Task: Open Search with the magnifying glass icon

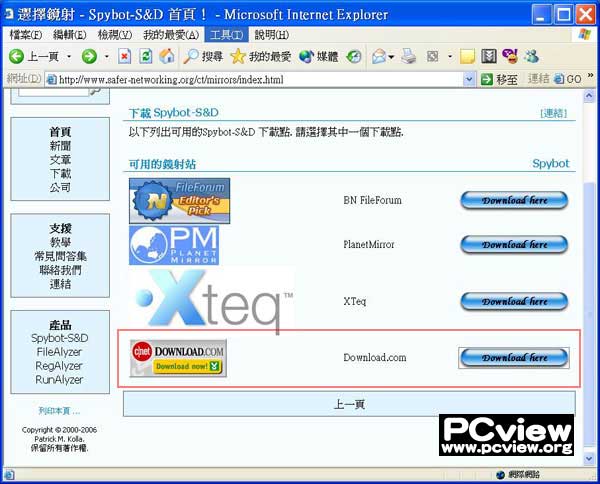Action: pyautogui.click(x=203, y=57)
